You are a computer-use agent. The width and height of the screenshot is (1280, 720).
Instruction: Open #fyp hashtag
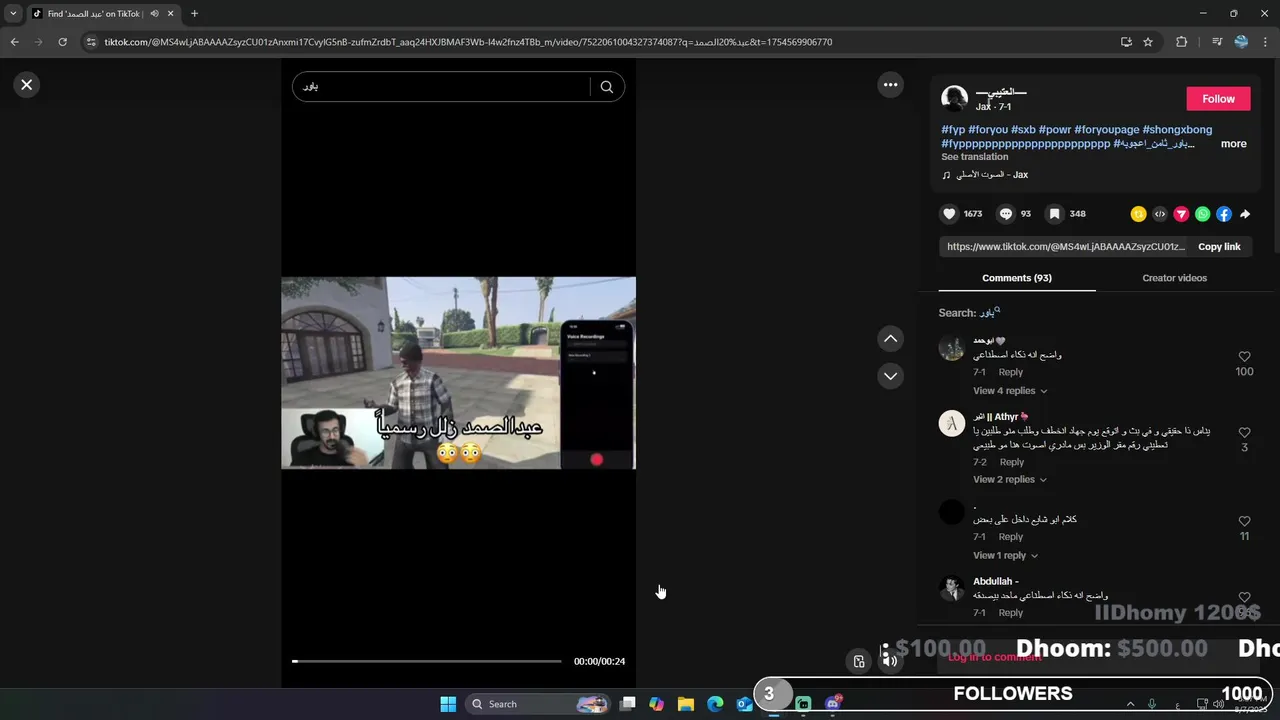pos(953,130)
